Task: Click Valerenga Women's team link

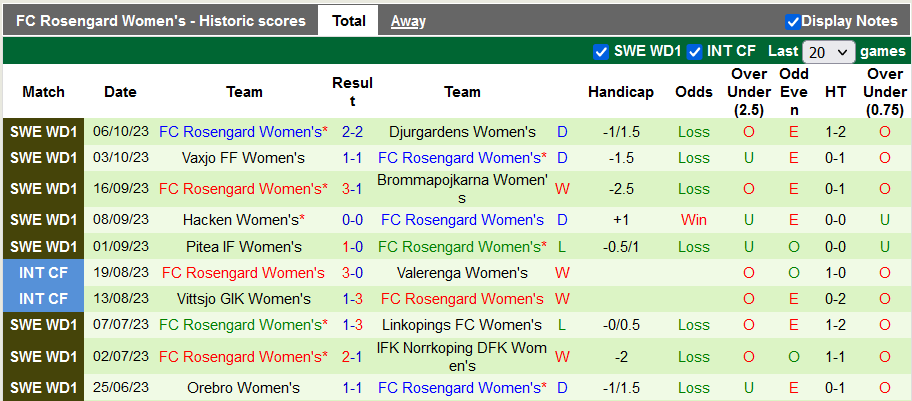Action: [462, 273]
